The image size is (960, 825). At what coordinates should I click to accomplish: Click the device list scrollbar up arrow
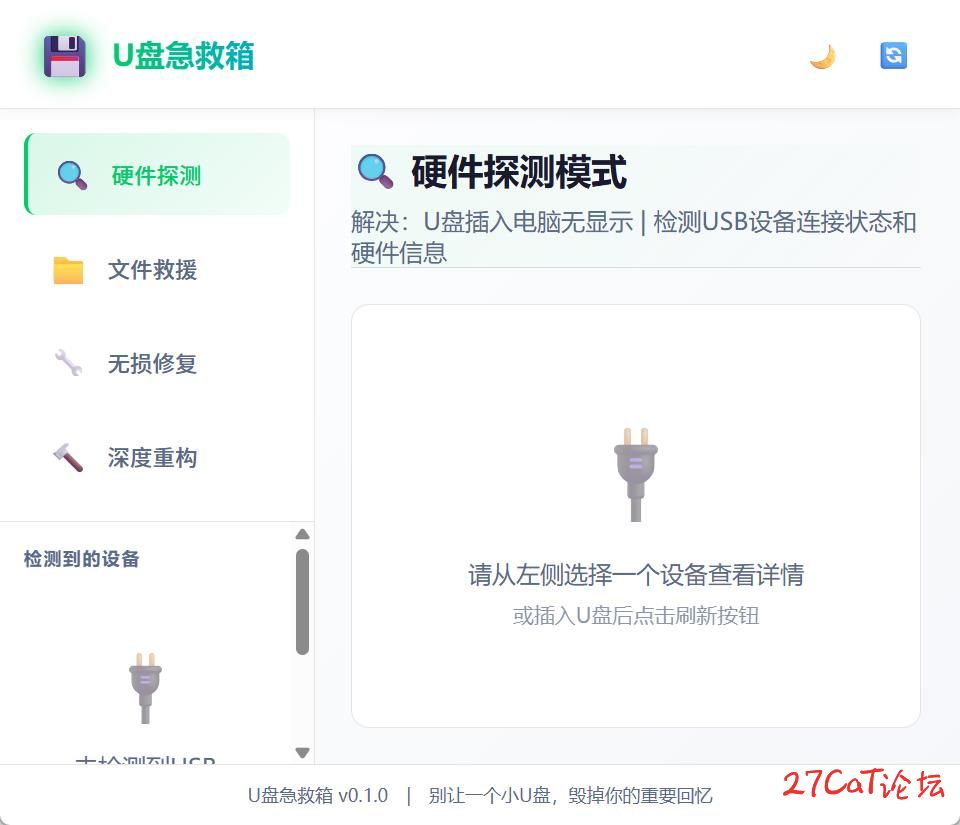tap(302, 534)
